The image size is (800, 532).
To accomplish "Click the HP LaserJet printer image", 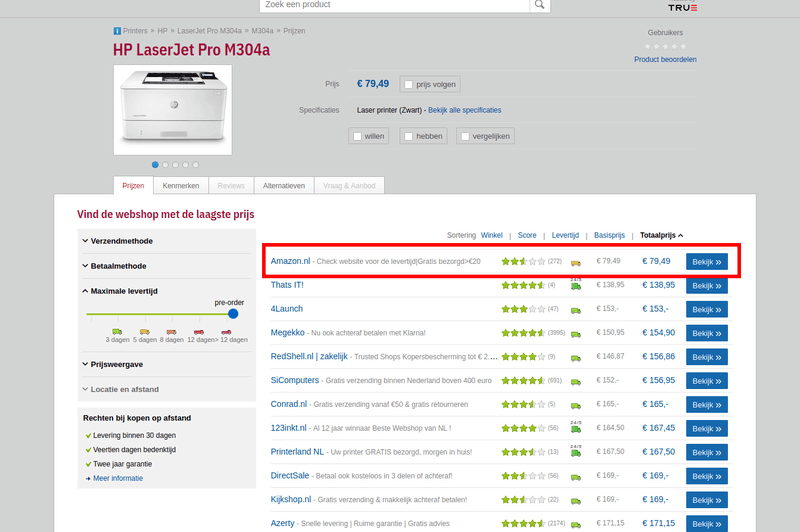I will [x=173, y=110].
